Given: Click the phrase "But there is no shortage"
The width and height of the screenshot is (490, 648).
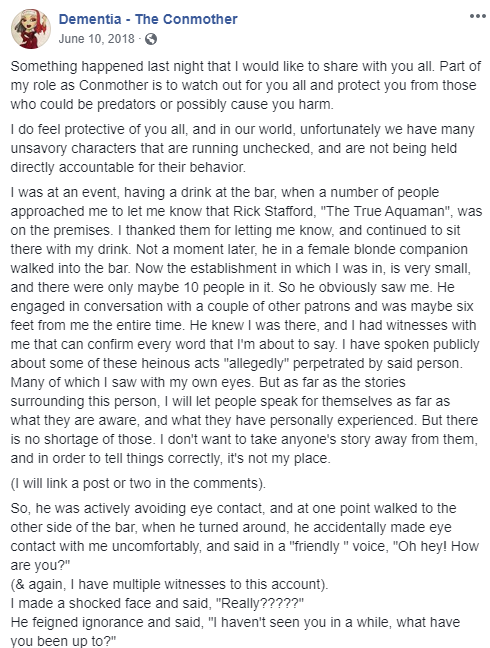Looking at the screenshot, I should (245, 430).
